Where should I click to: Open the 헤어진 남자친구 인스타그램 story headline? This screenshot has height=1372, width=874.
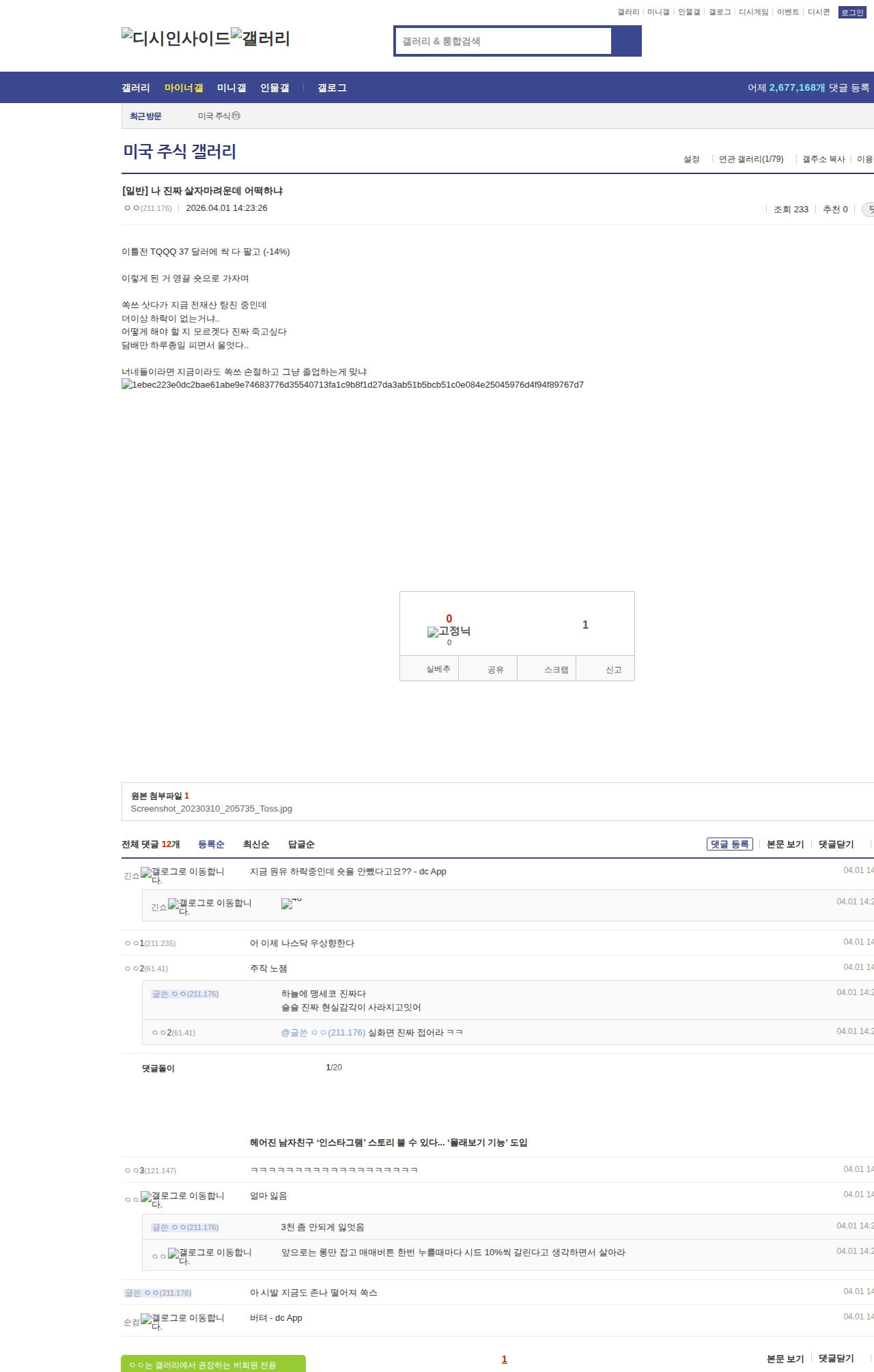pyautogui.click(x=389, y=1143)
